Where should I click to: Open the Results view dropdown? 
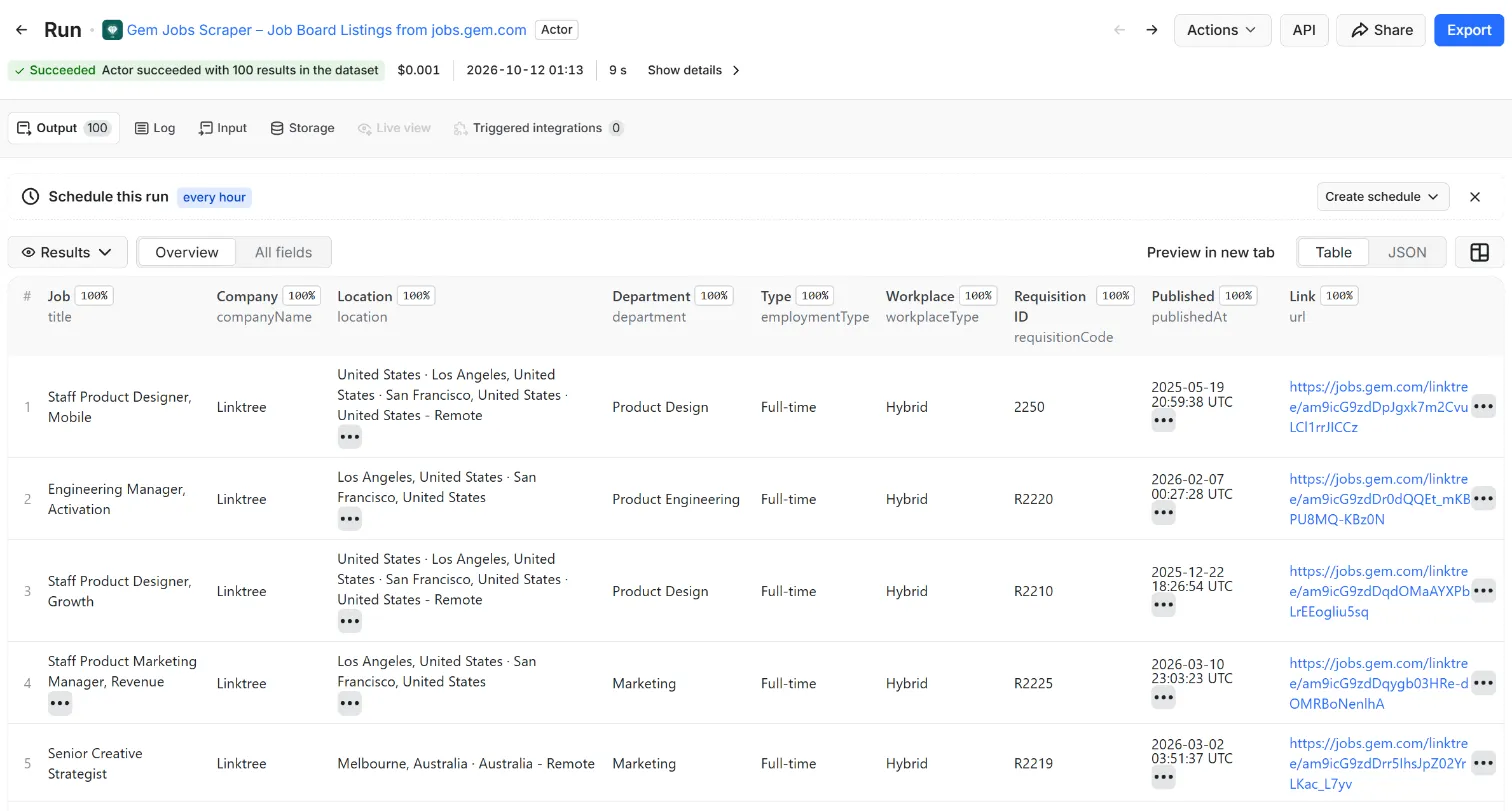[68, 253]
